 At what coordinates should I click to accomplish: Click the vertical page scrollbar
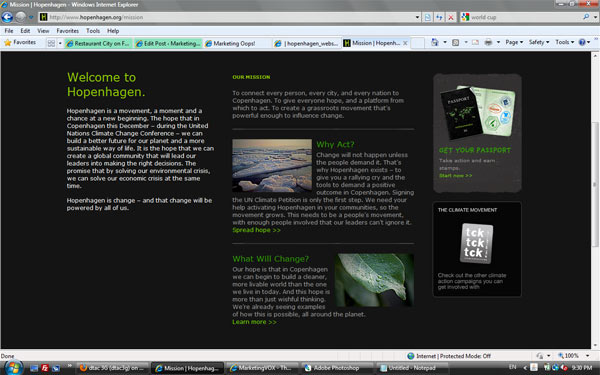click(x=595, y=185)
